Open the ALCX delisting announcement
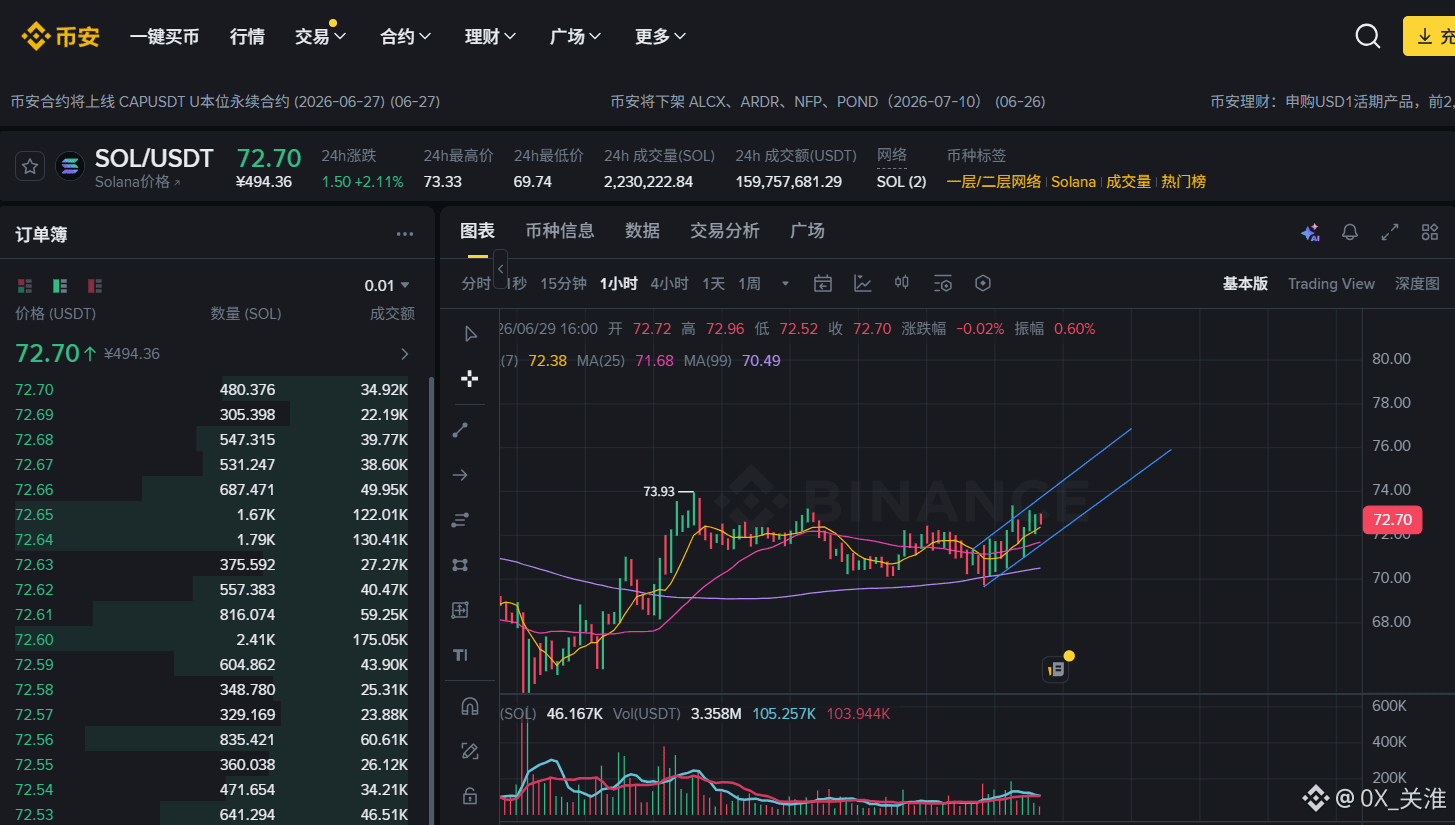 coord(828,101)
